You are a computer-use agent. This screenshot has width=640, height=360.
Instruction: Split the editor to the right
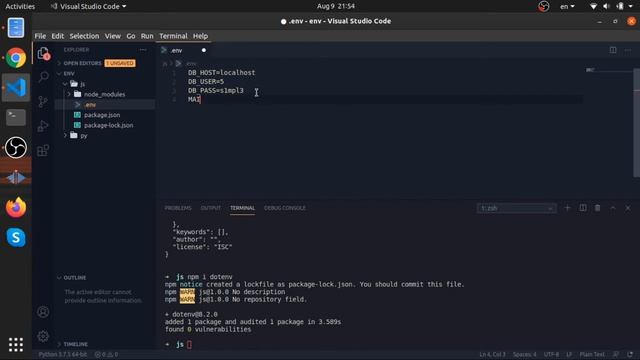[613, 50]
